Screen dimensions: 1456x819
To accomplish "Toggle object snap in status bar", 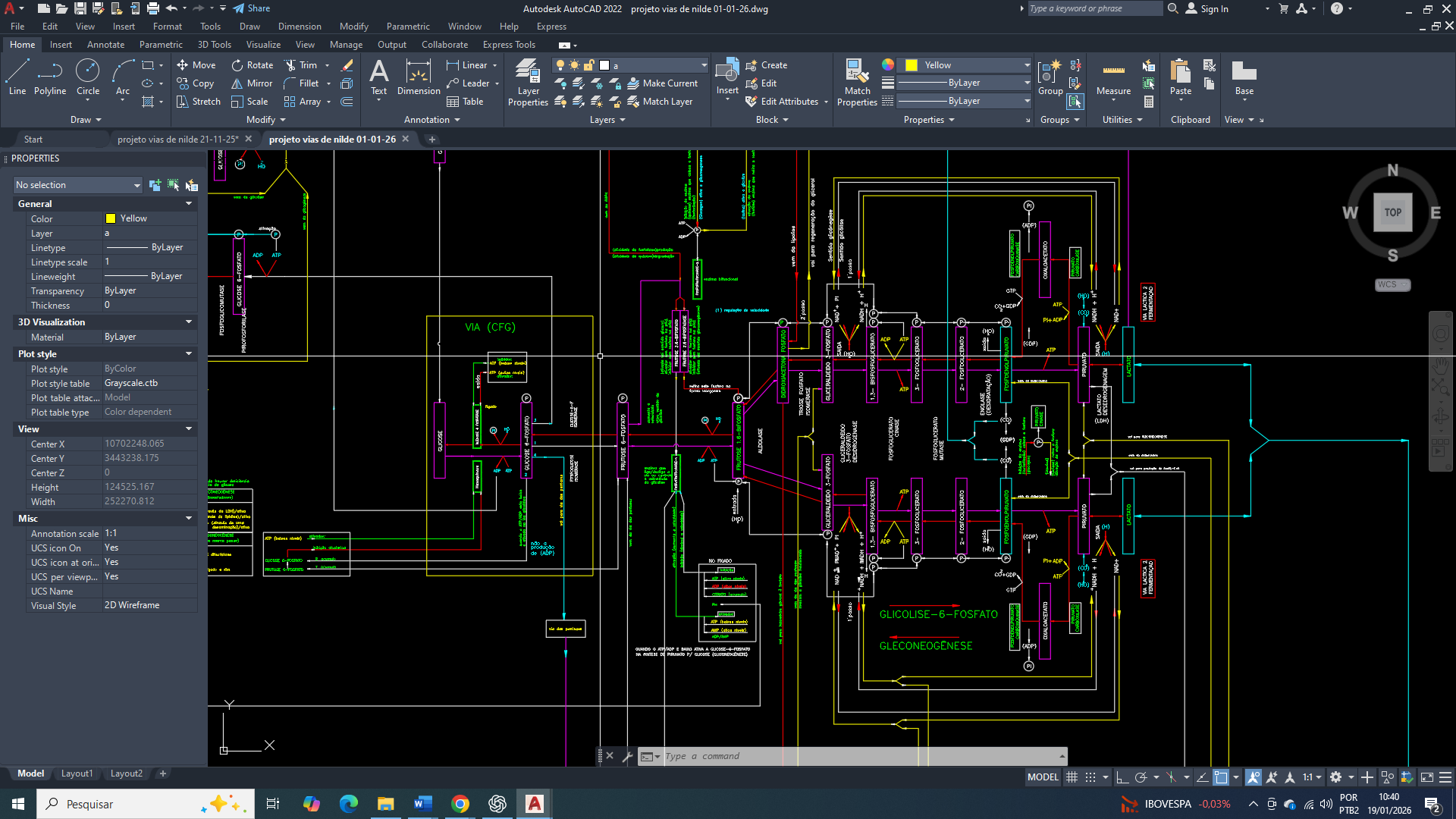I will click(1221, 777).
